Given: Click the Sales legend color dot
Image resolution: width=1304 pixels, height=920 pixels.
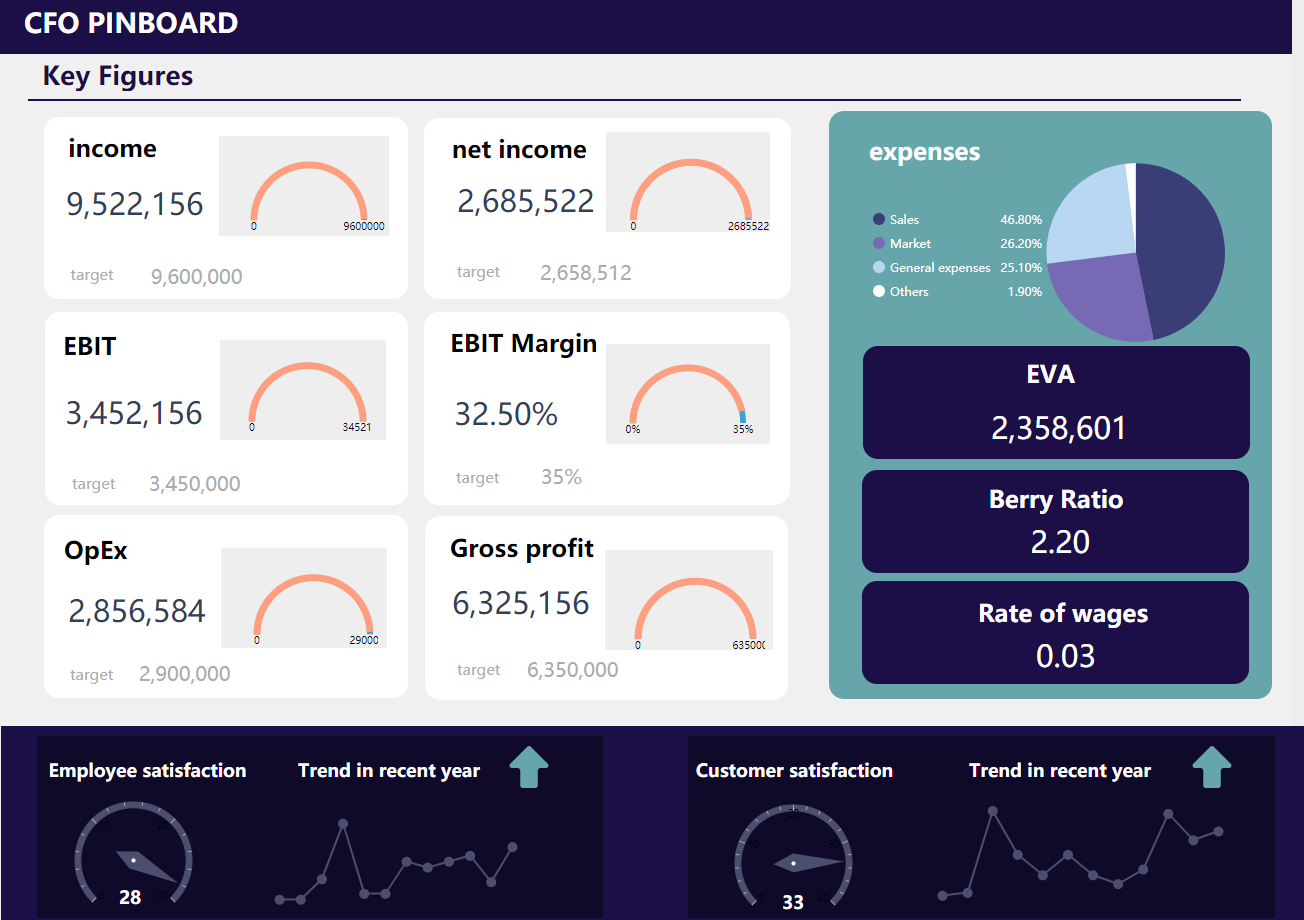Looking at the screenshot, I should click(879, 219).
